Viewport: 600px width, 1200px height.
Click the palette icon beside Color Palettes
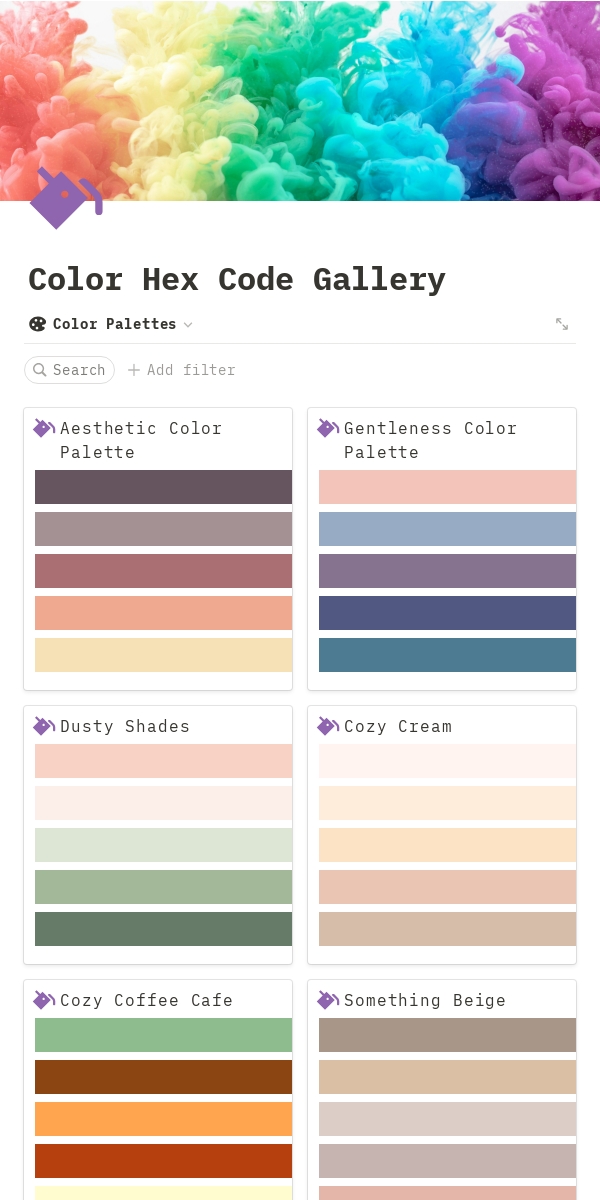[x=38, y=324]
